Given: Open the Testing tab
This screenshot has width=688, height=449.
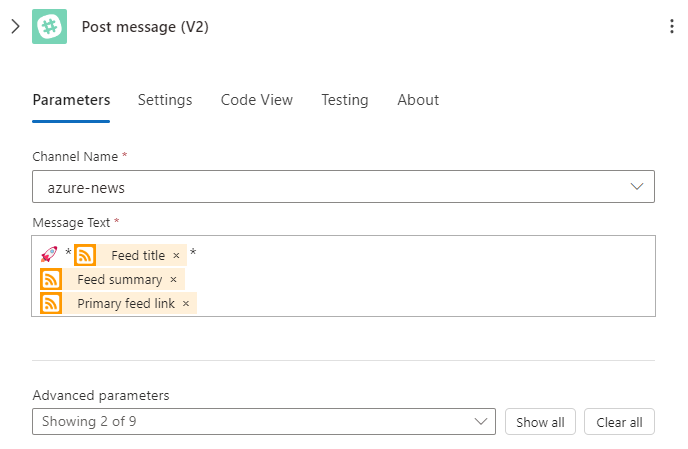Looking at the screenshot, I should click(x=345, y=100).
